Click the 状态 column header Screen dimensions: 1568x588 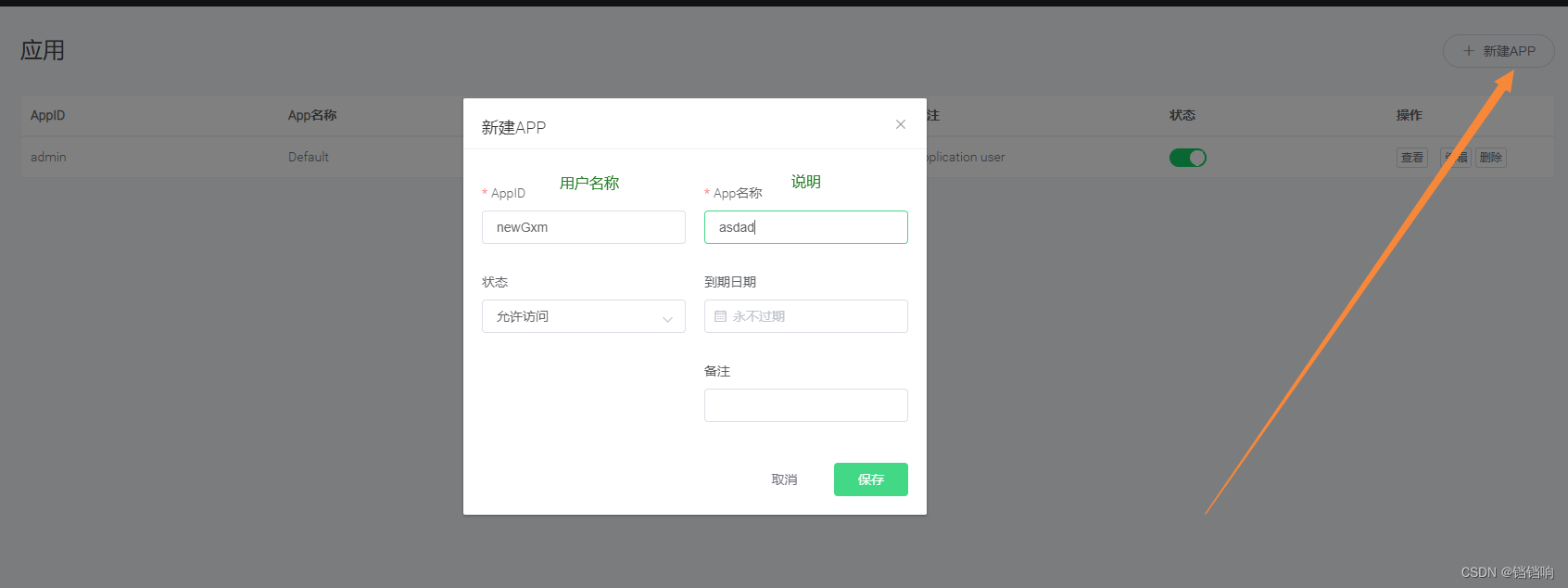[1182, 115]
